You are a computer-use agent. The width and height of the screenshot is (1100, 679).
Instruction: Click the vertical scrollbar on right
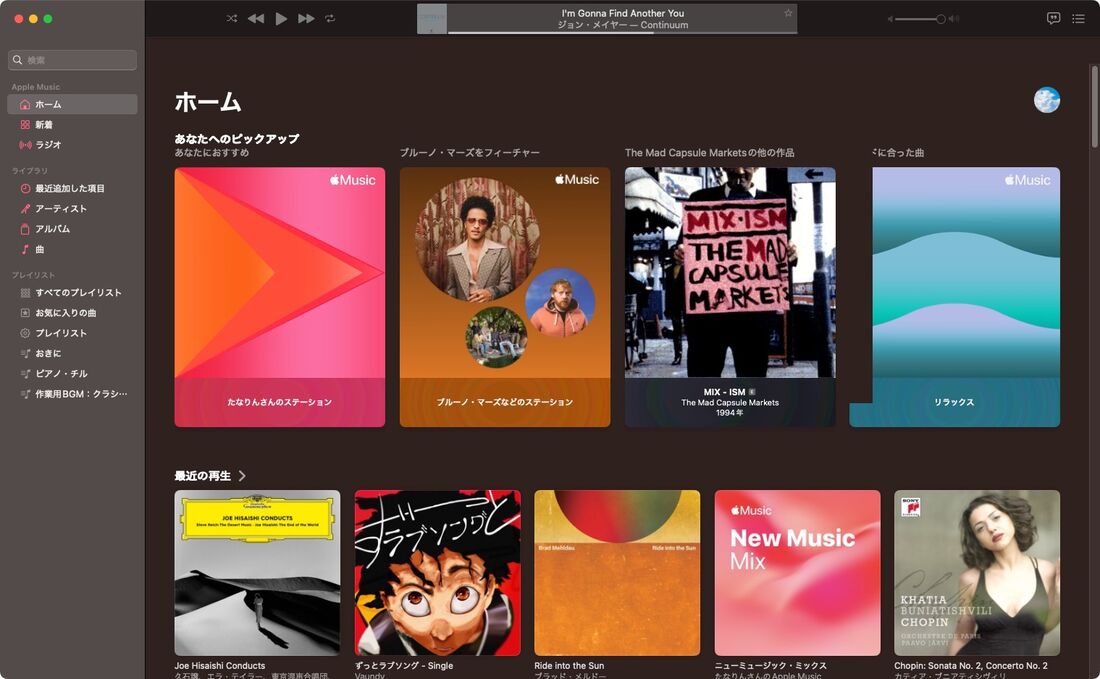click(1094, 107)
